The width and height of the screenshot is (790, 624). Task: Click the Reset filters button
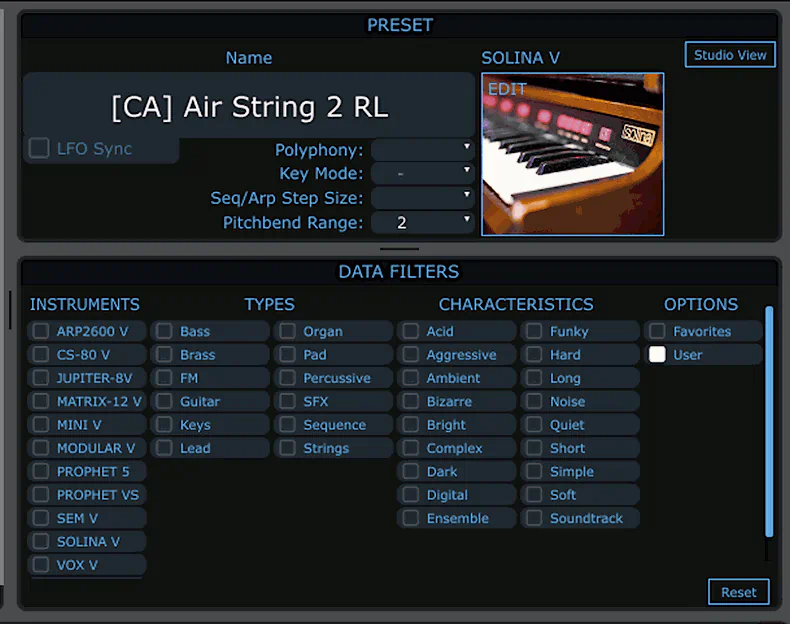tap(739, 592)
